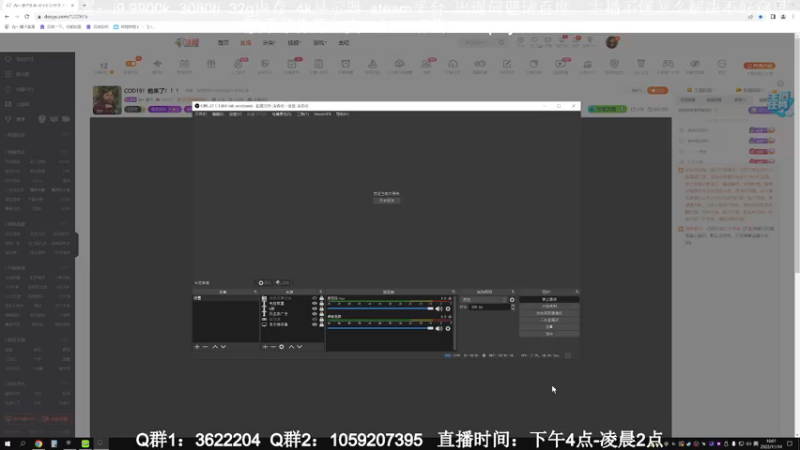Hide the second source in OBS Sources list
Screen dimensions: 800x450
pyautogui.click(x=314, y=303)
